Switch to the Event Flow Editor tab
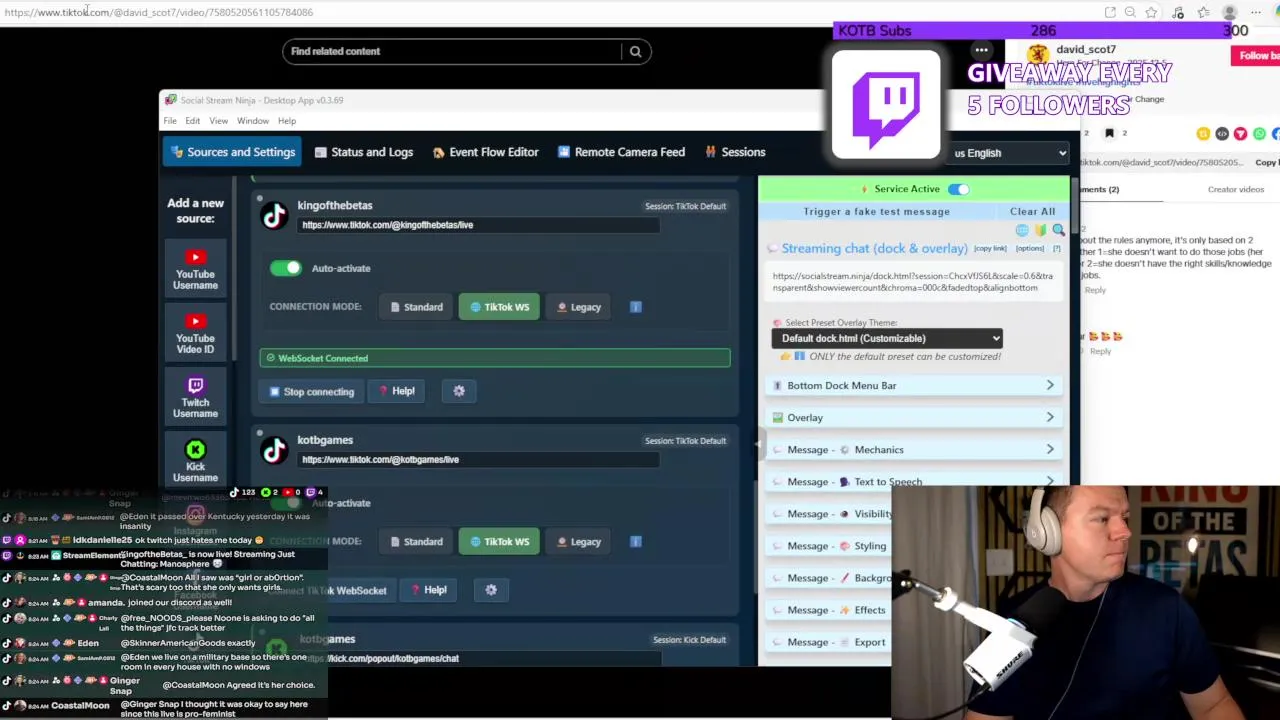The width and height of the screenshot is (1280, 720). pos(486,152)
